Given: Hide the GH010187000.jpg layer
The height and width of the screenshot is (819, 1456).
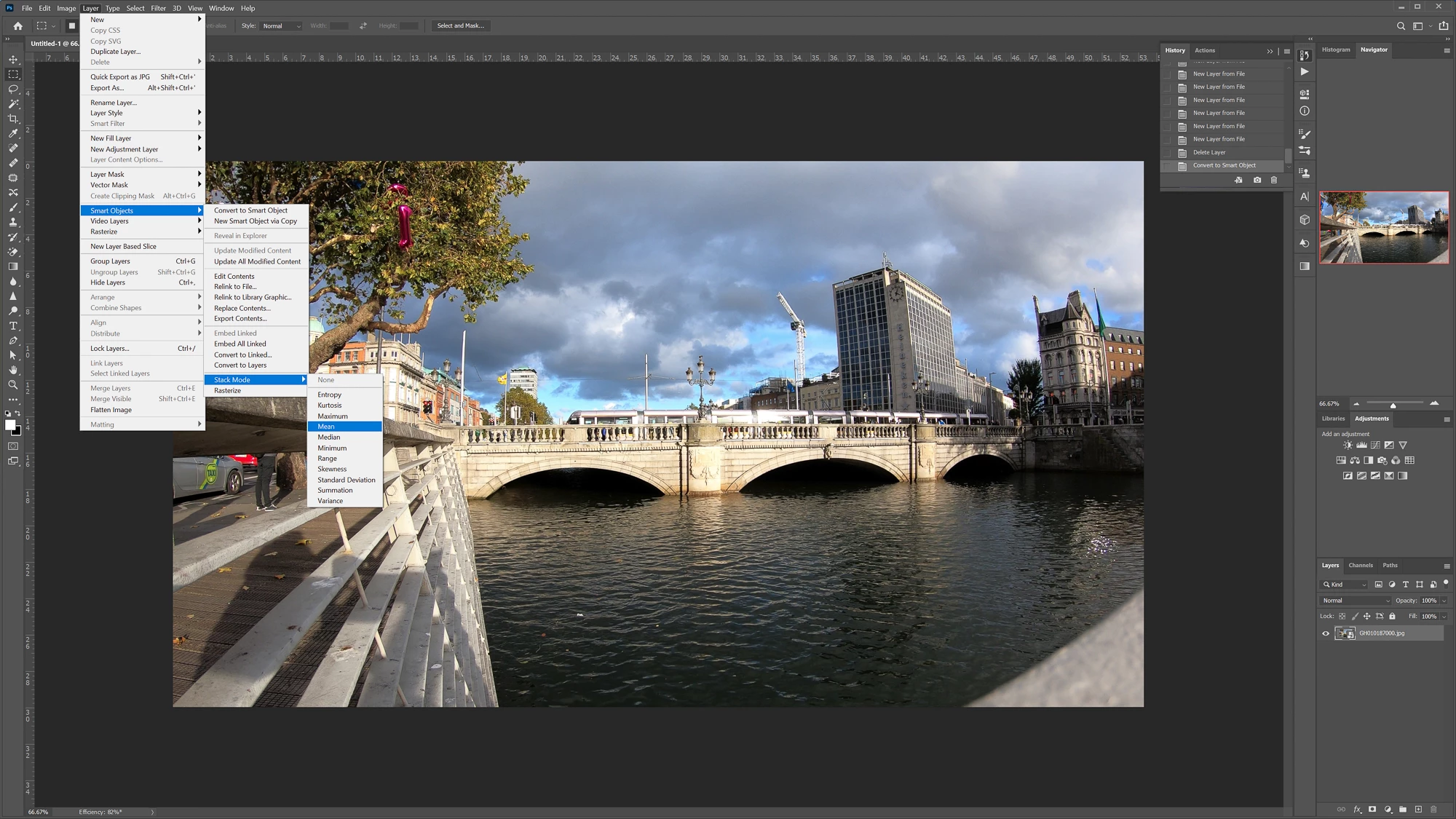Looking at the screenshot, I should [x=1325, y=633].
